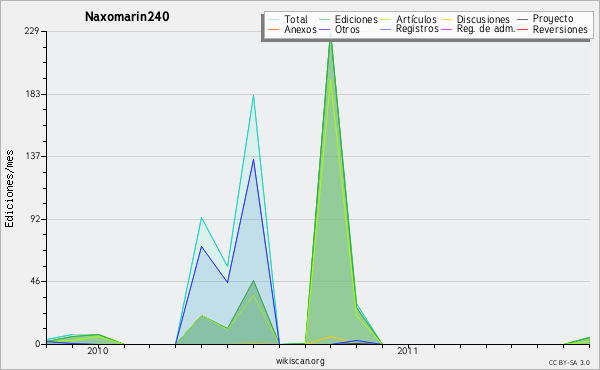Select the Total legend entry
This screenshot has width=600, height=370.
click(296, 19)
